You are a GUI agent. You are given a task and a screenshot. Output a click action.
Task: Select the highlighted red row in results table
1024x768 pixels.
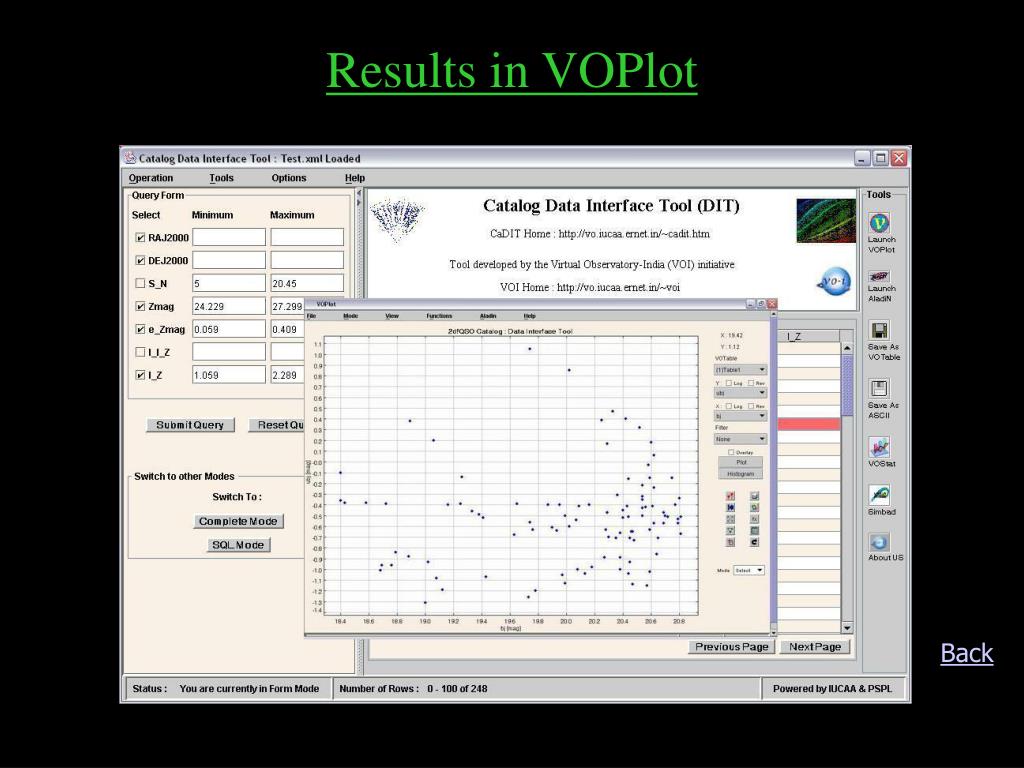tap(808, 424)
